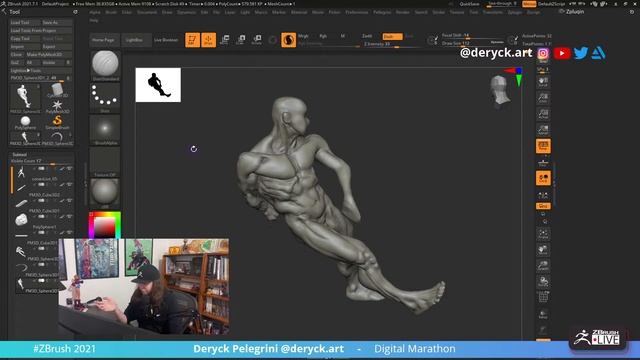The width and height of the screenshot is (640, 360).
Task: Expand the Zplugin palette header
Action: coord(575,12)
